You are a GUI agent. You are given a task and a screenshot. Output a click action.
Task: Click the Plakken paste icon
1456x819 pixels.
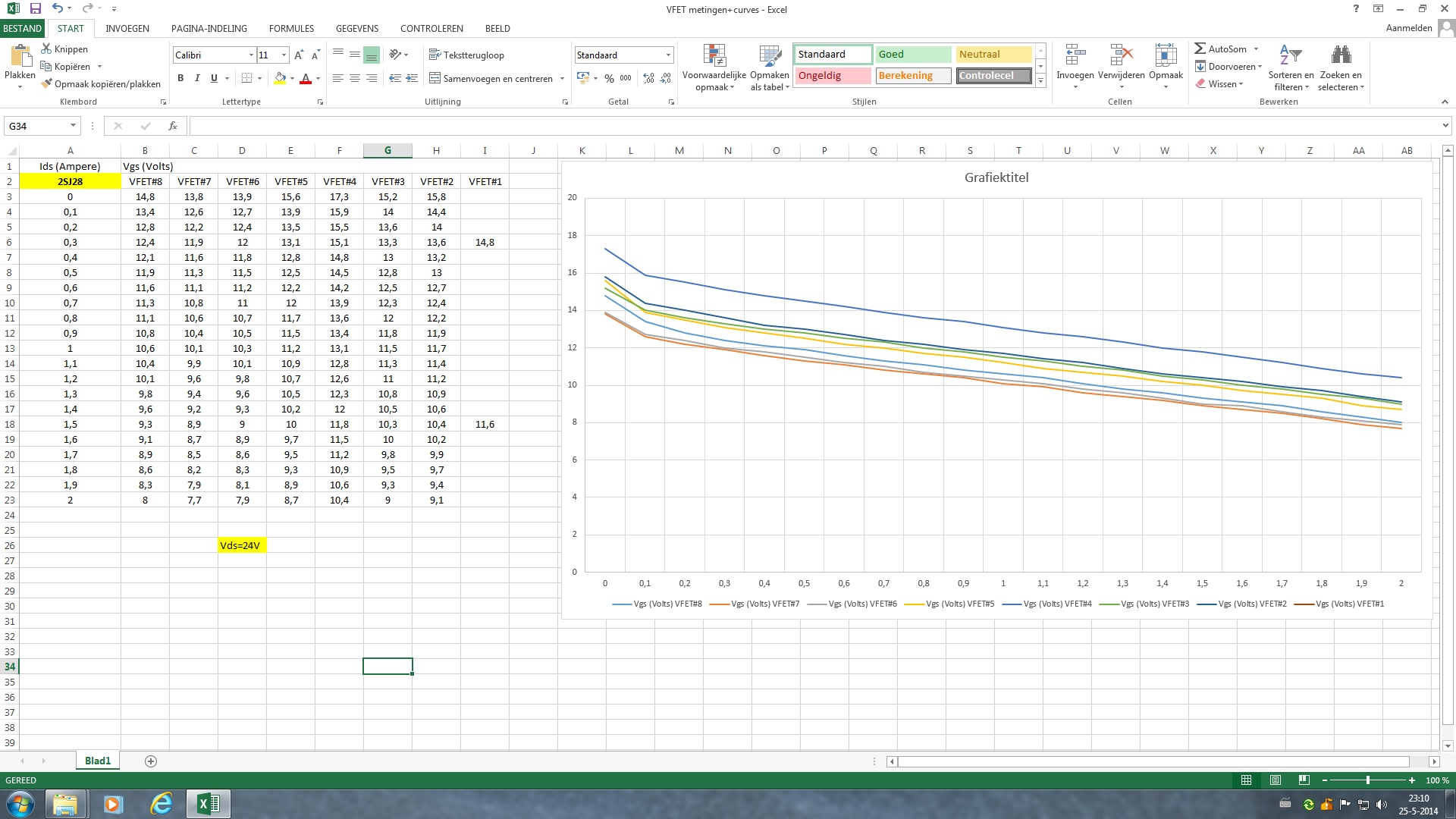pos(20,57)
